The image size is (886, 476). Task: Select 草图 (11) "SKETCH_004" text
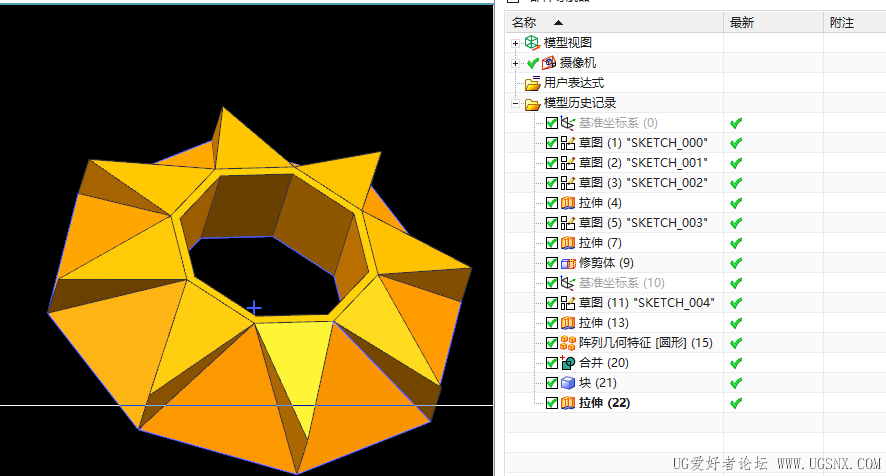click(x=646, y=303)
